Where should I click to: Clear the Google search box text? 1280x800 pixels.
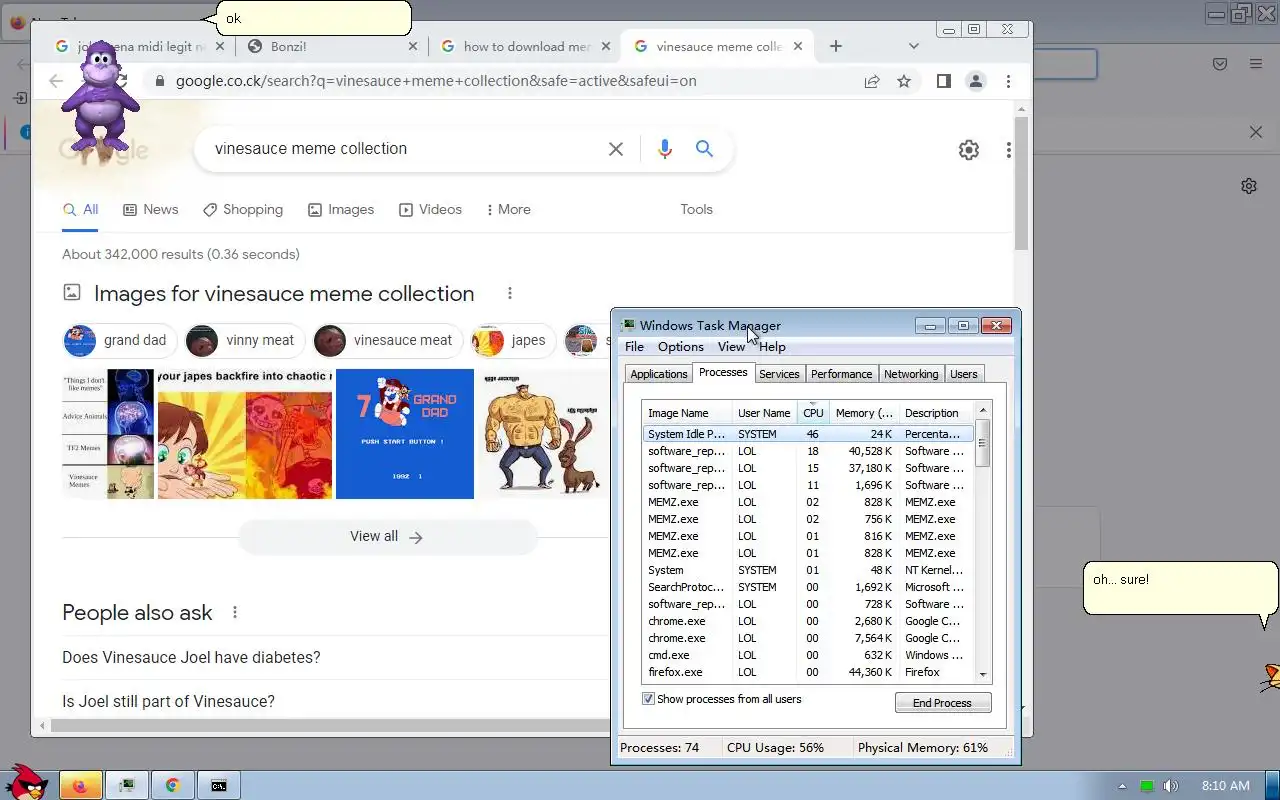(x=616, y=149)
